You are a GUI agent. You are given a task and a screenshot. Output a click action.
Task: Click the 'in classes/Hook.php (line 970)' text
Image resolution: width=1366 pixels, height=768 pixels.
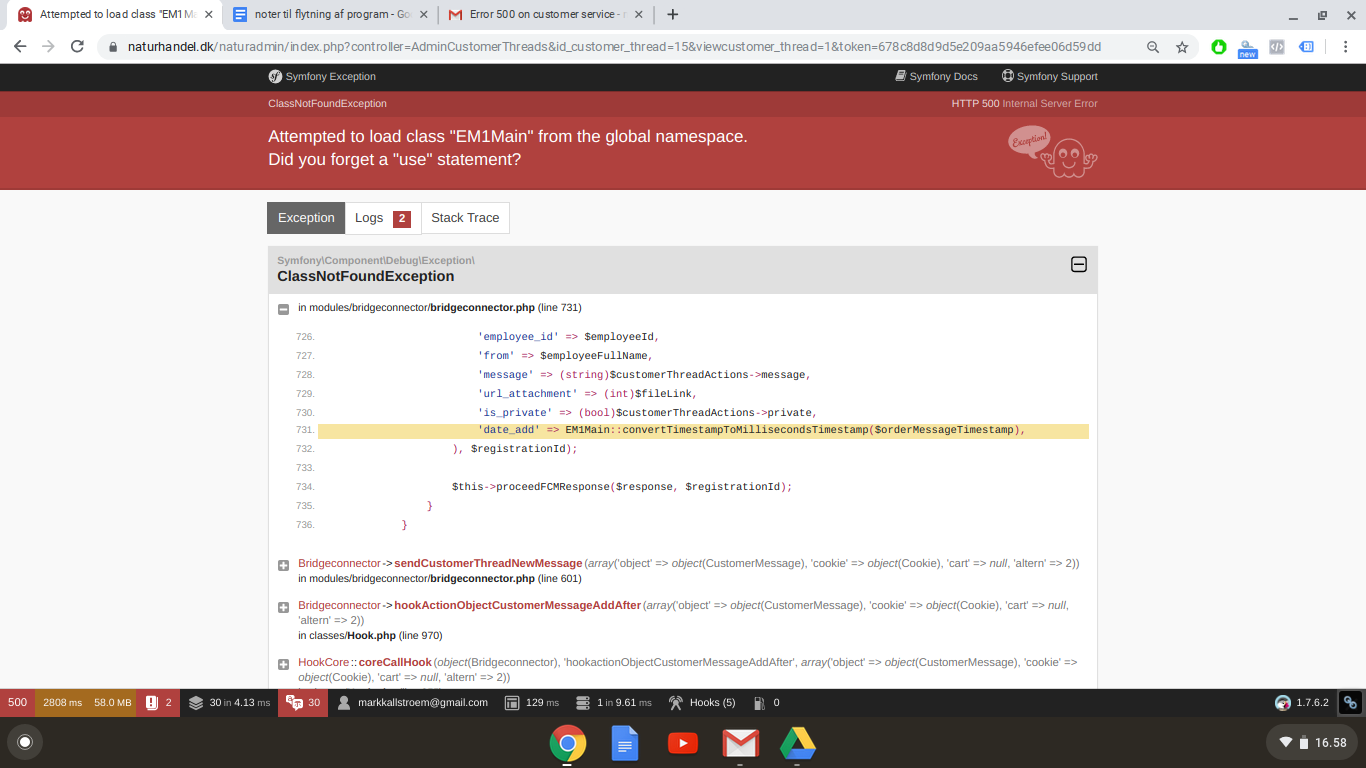click(370, 635)
